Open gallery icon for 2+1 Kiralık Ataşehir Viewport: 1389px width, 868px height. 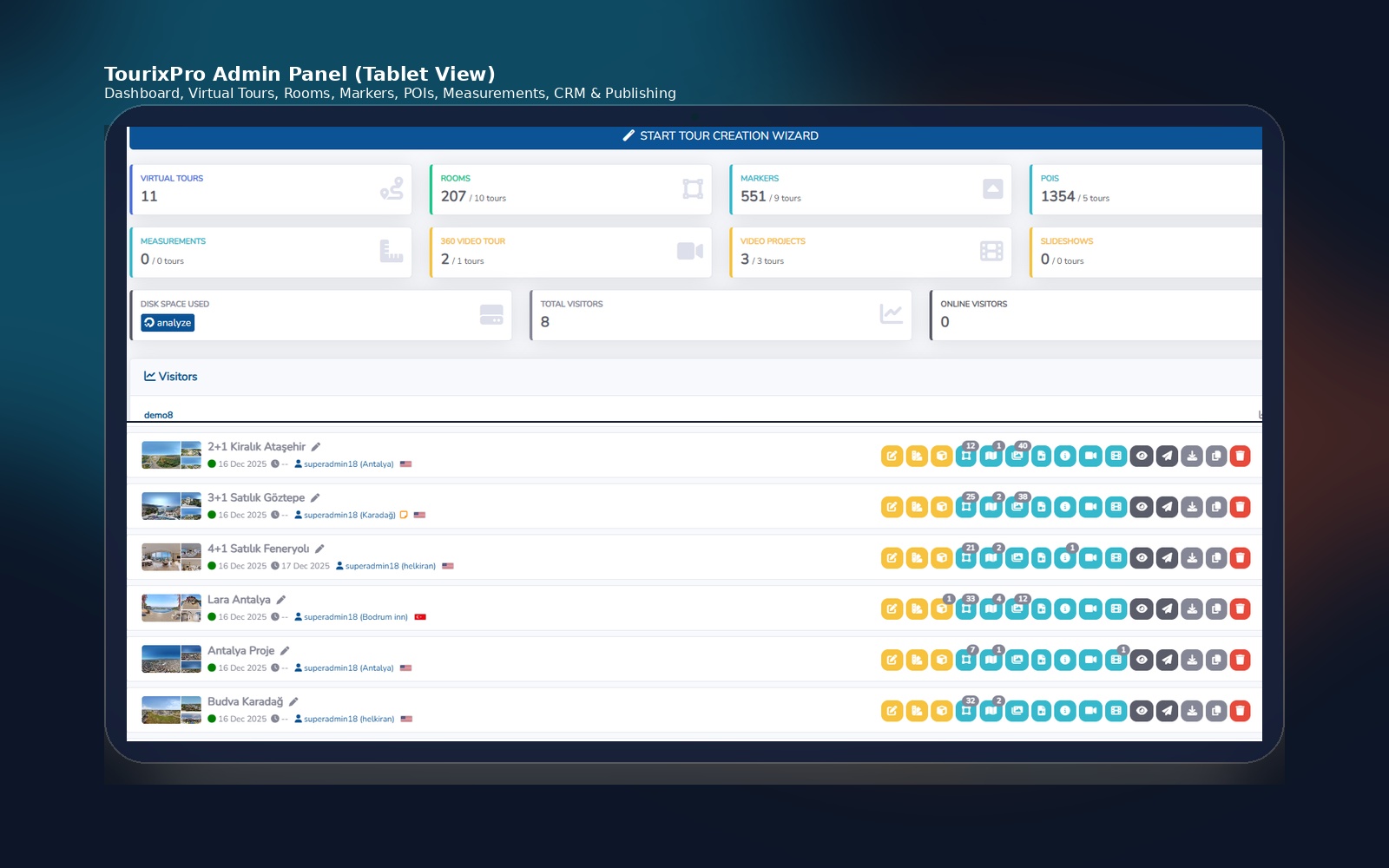[1017, 457]
